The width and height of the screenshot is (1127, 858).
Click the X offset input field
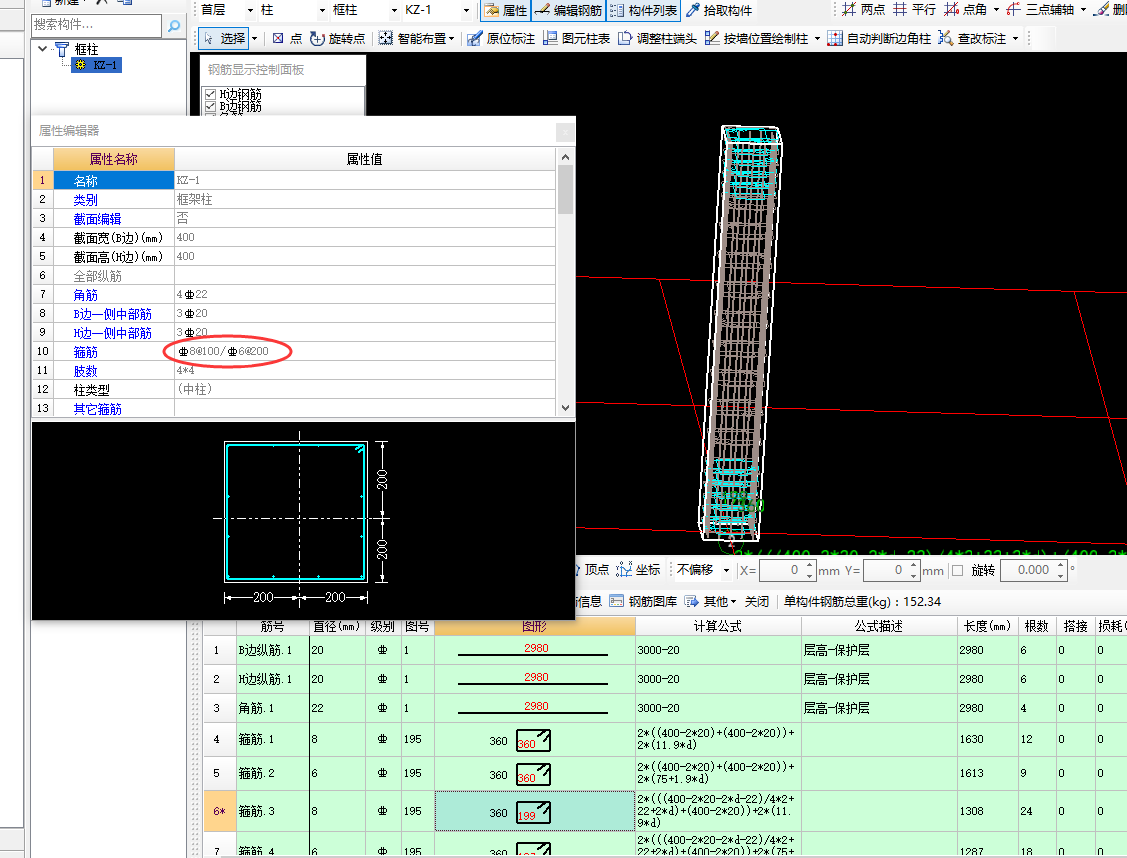point(782,571)
